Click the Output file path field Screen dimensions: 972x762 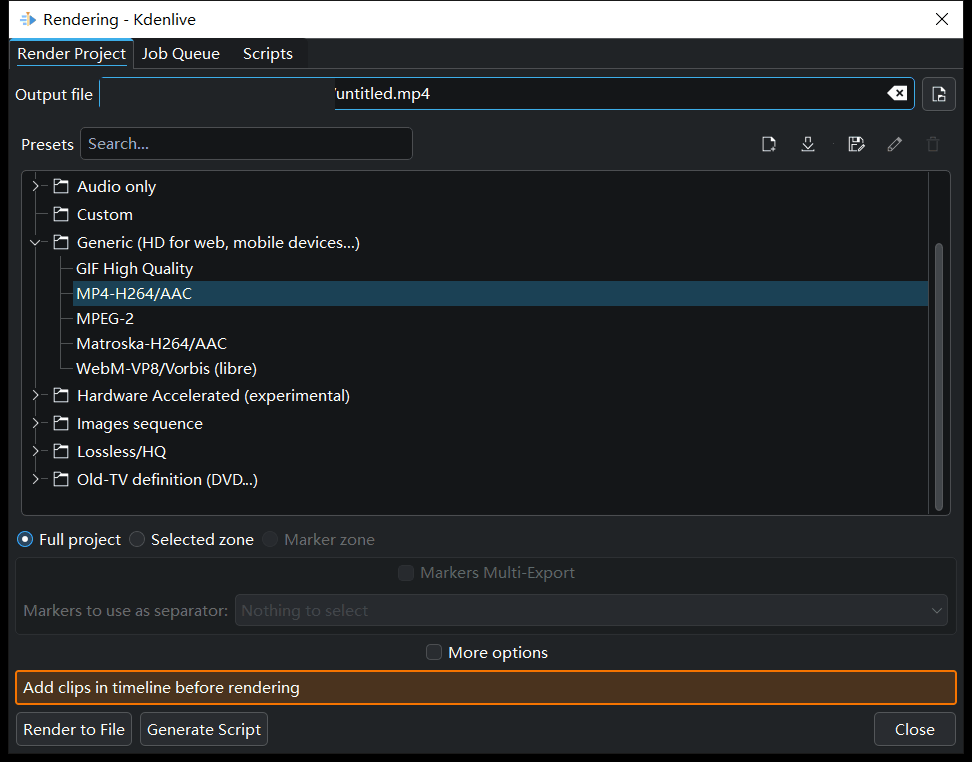tap(507, 94)
